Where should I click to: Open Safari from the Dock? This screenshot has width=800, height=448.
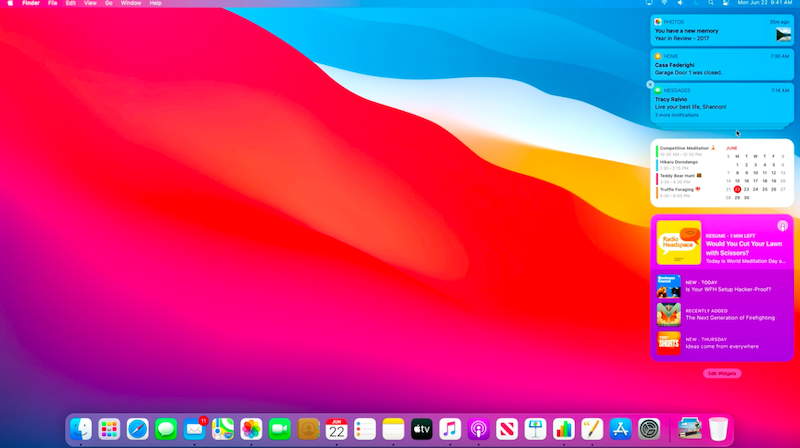(x=138, y=429)
